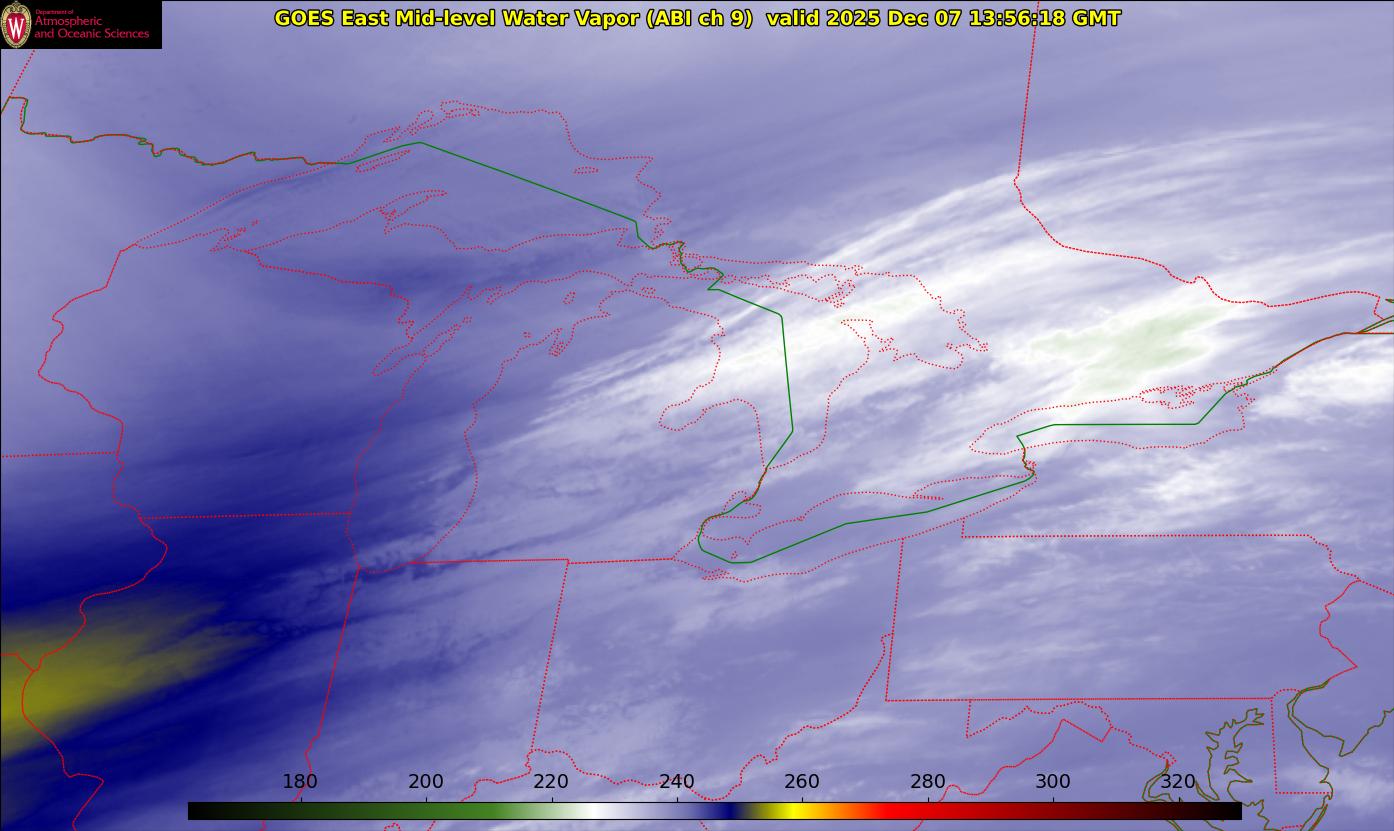This screenshot has height=831, width=1394.
Task: Click the brightness temperature color bar
Action: 714,811
